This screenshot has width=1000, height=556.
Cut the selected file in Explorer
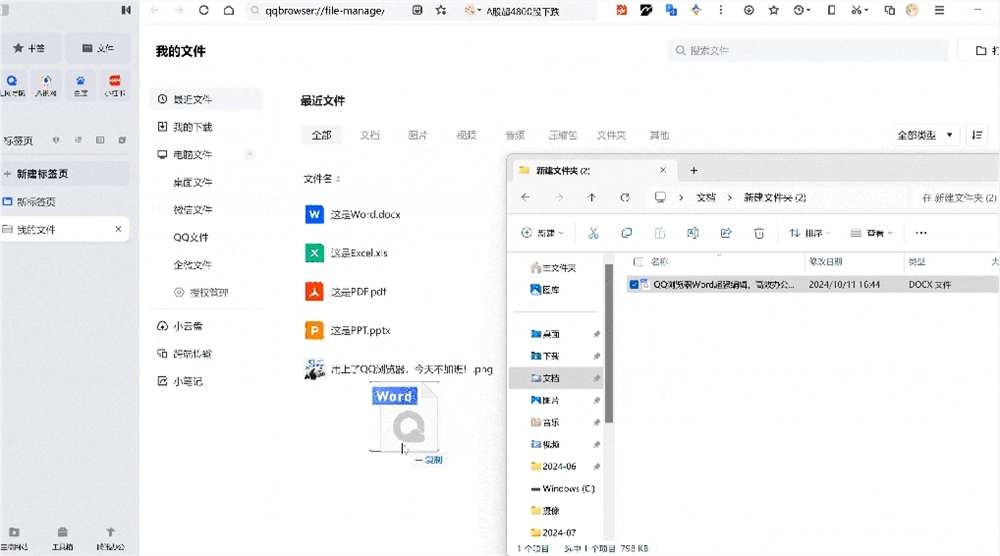(x=593, y=233)
